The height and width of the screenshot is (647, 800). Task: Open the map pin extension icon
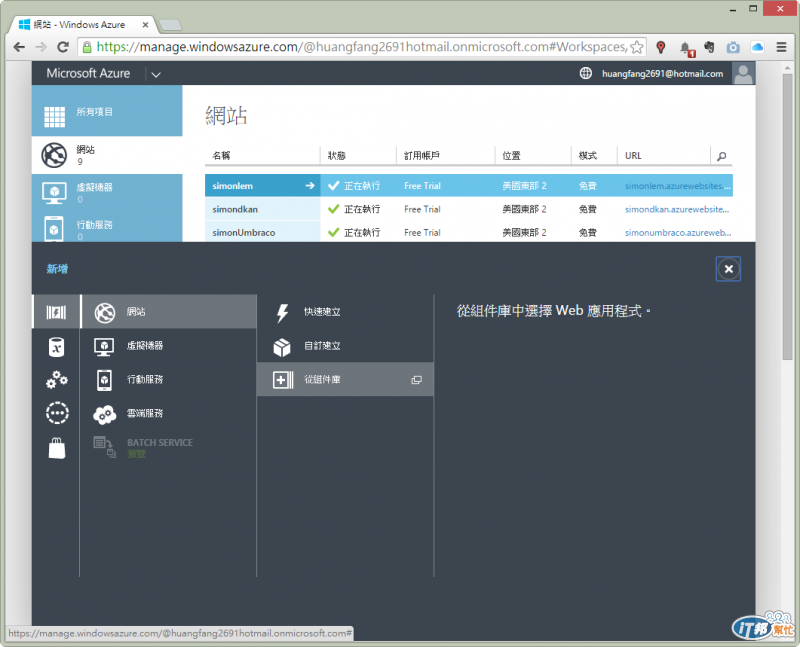click(x=661, y=47)
